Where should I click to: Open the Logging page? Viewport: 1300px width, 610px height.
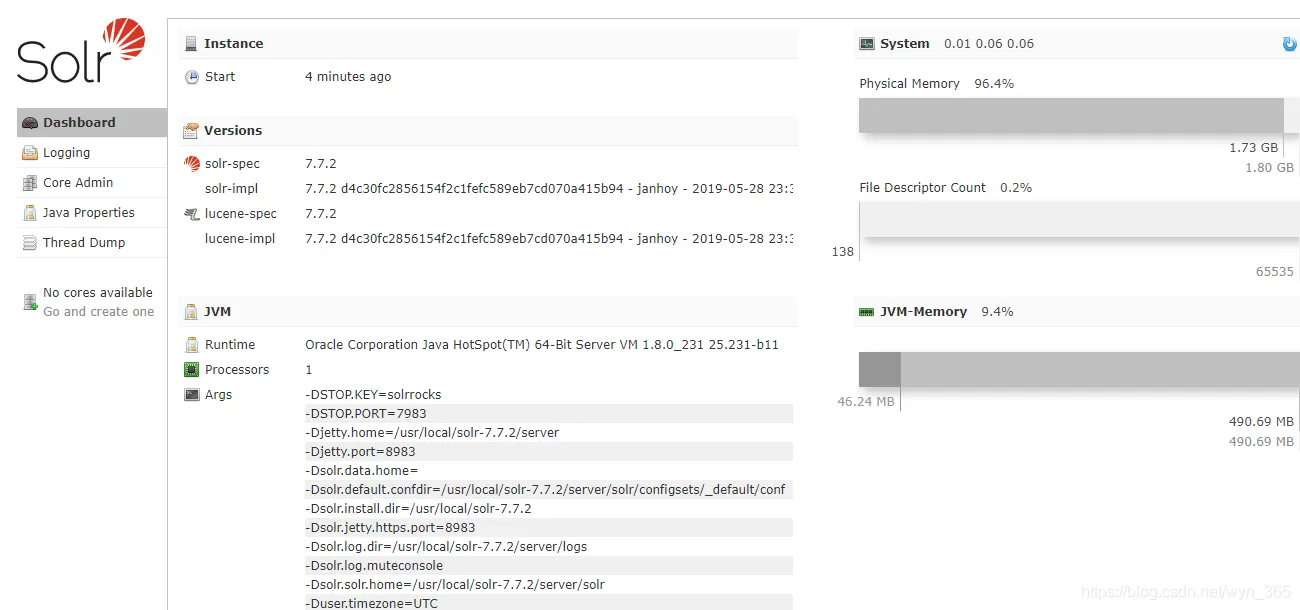pos(66,153)
